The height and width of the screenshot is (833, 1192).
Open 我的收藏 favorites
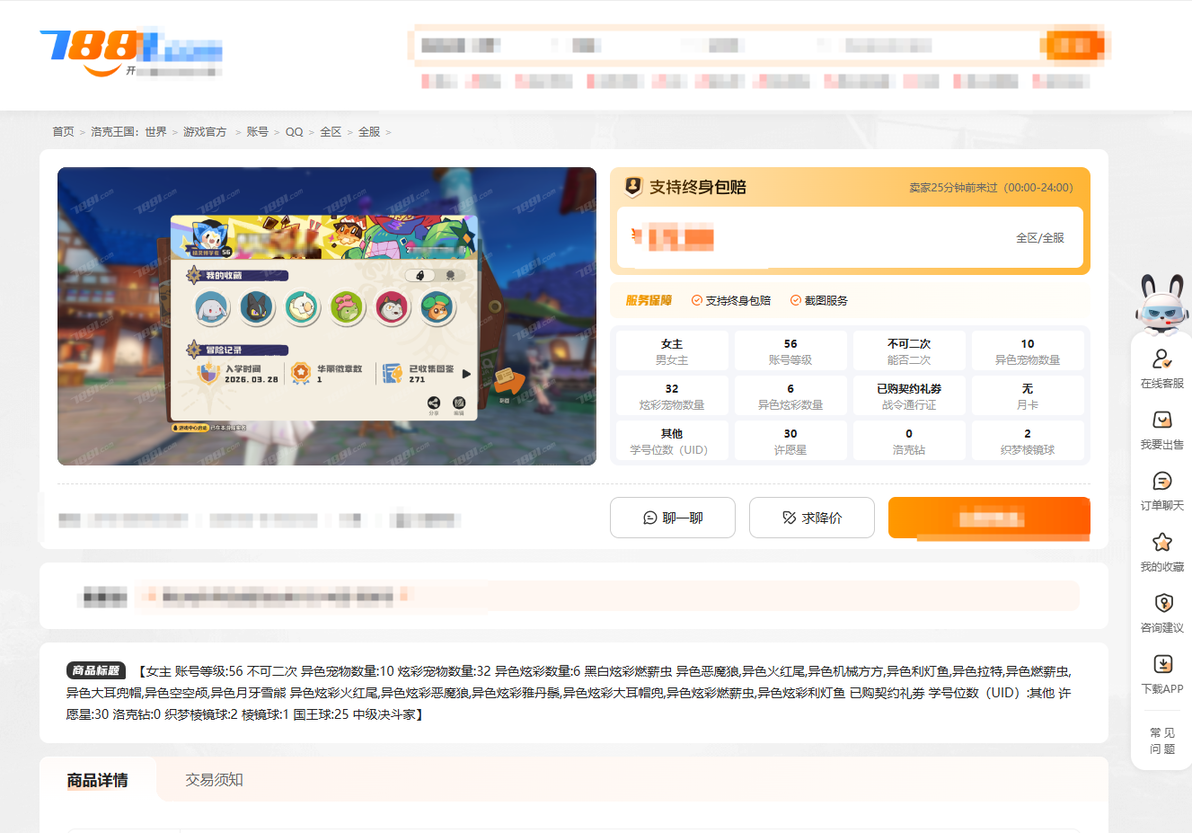1162,553
